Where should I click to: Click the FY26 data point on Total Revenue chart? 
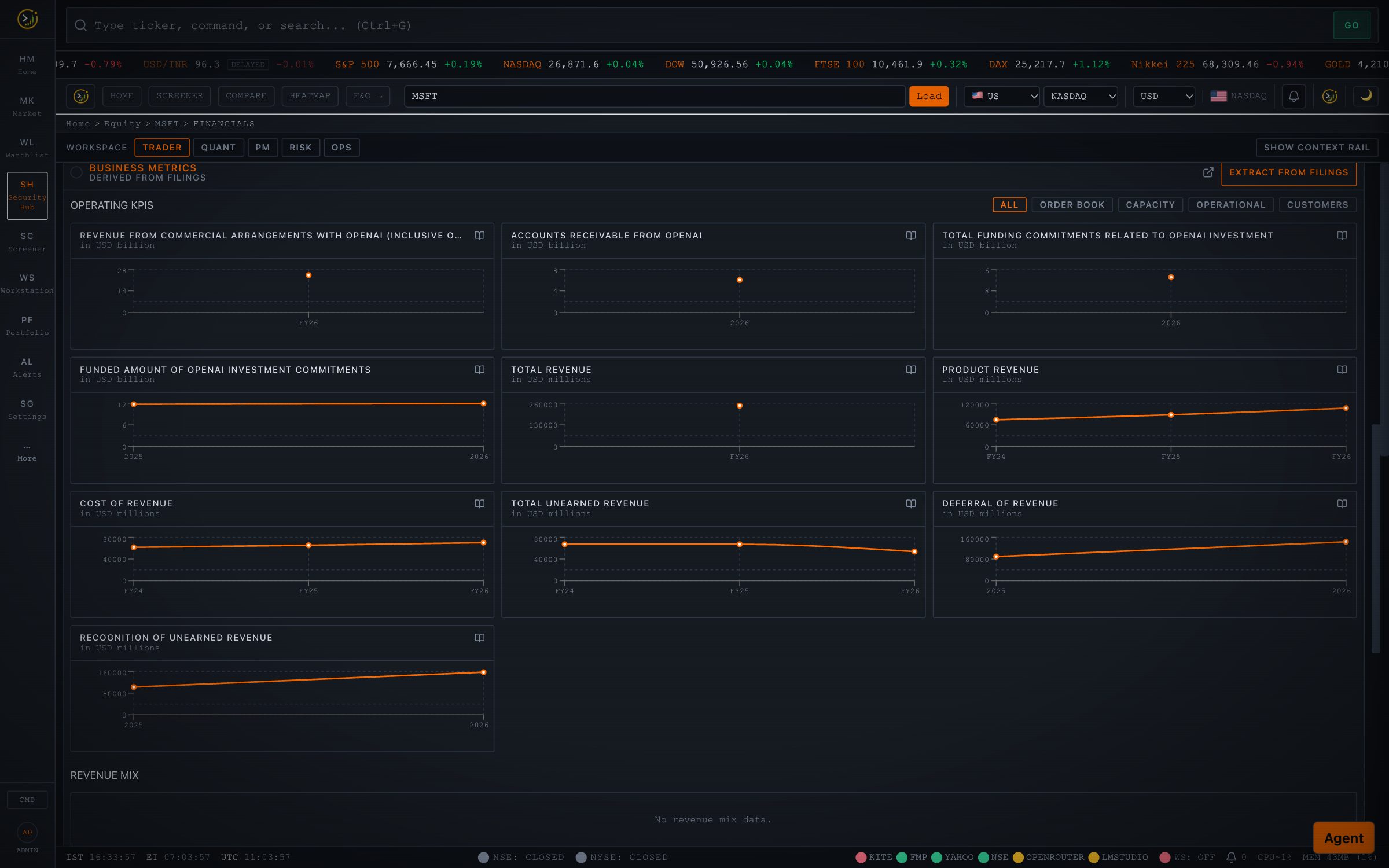pos(739,406)
